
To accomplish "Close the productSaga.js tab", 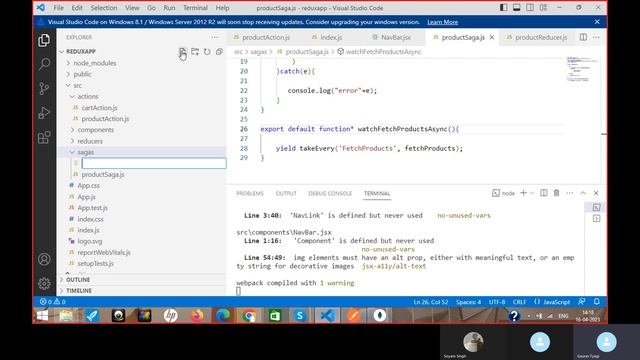I will pos(492,37).
